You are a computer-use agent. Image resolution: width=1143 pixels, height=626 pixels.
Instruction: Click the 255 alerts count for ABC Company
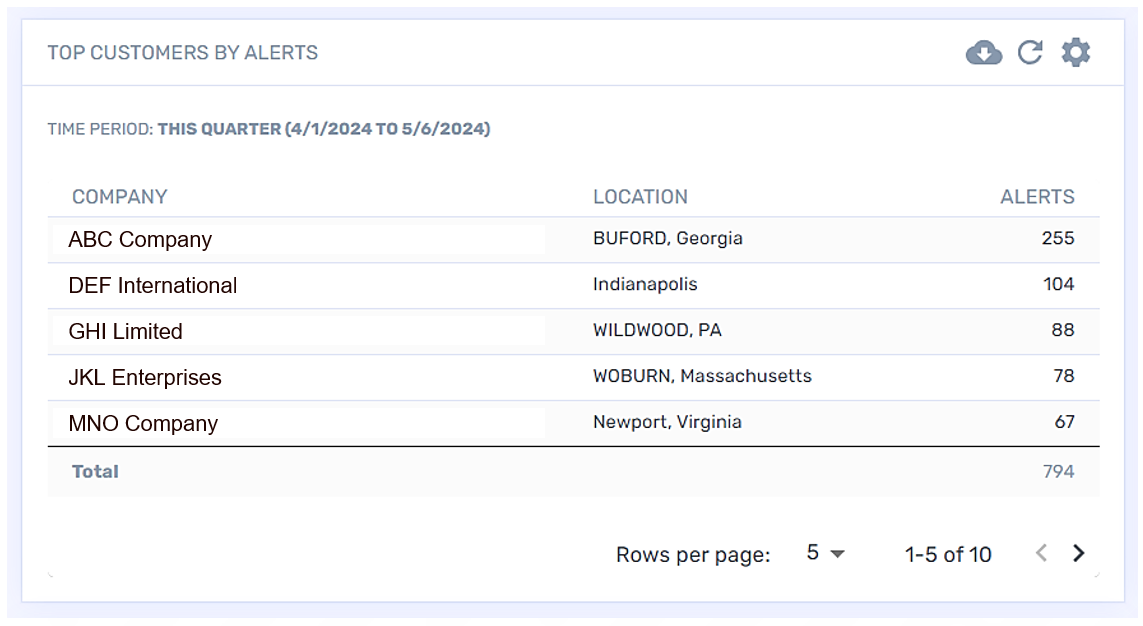click(1057, 239)
